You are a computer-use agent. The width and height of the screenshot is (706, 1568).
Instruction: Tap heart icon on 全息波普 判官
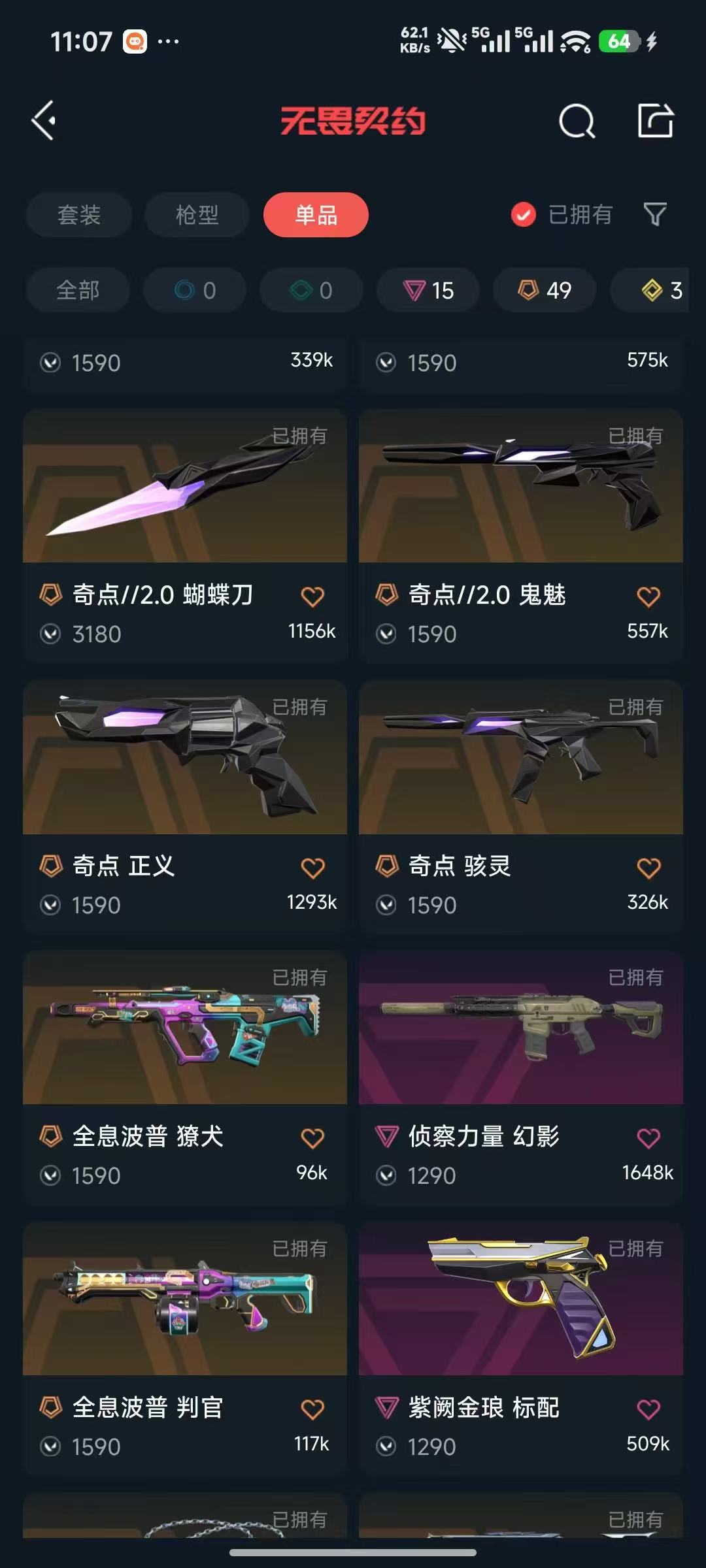(312, 1409)
